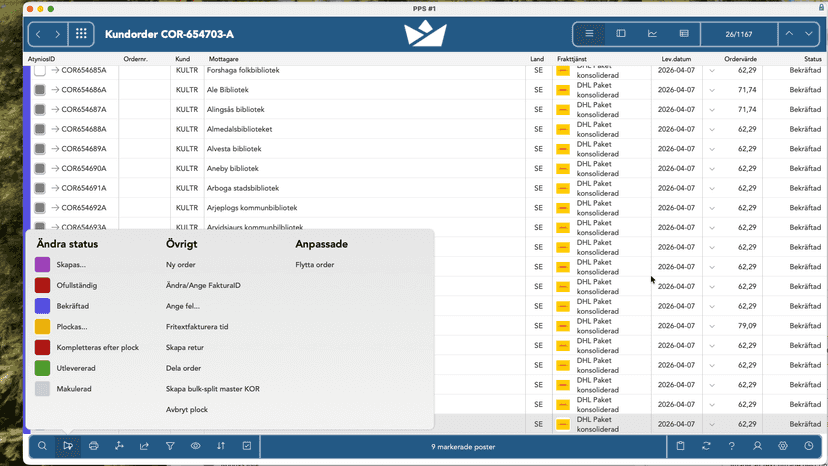Open the clipboard icon in bottom bar
This screenshot has height=466, width=828.
click(681, 446)
